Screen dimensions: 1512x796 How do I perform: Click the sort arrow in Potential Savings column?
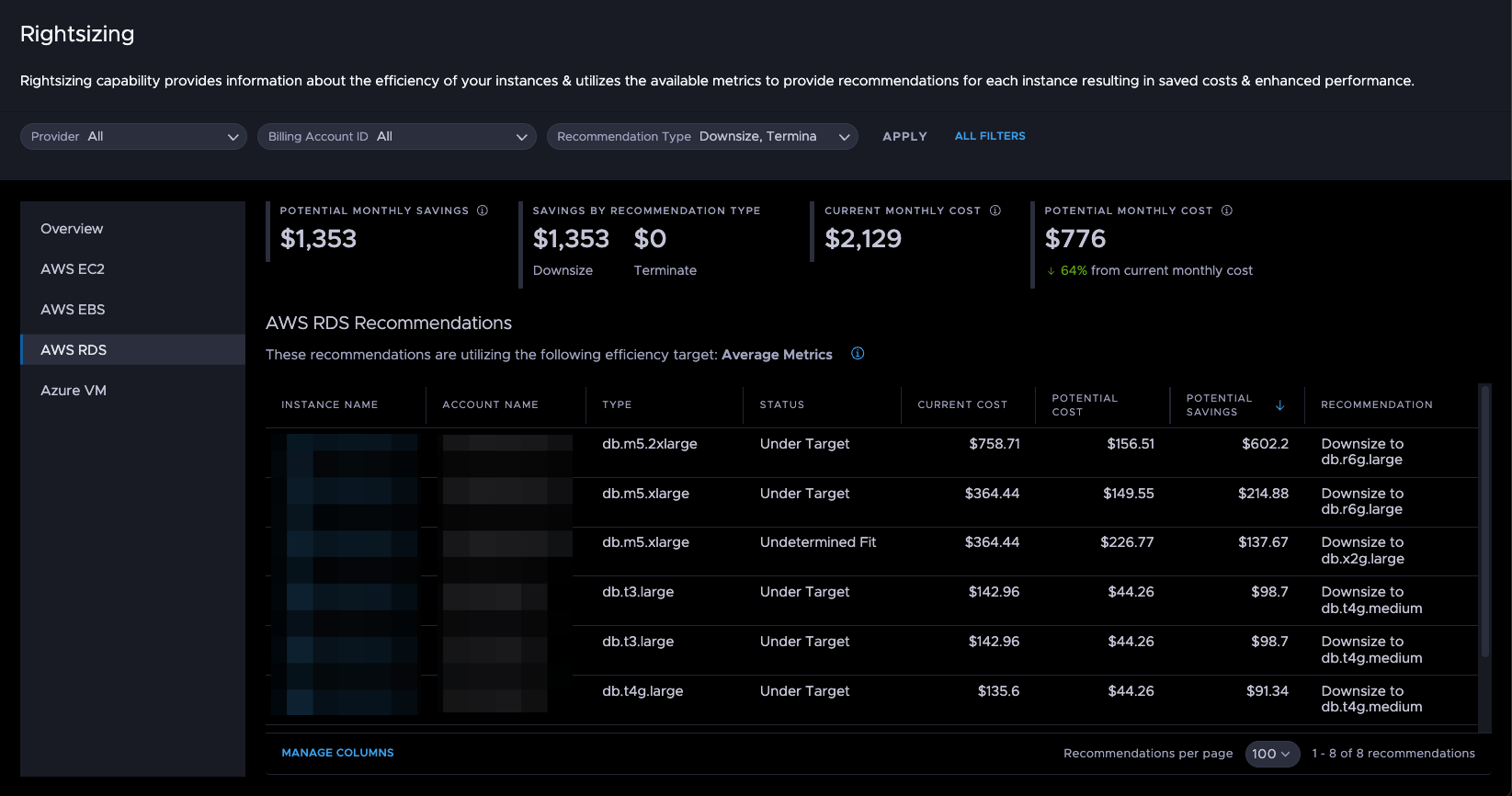[x=1279, y=405]
